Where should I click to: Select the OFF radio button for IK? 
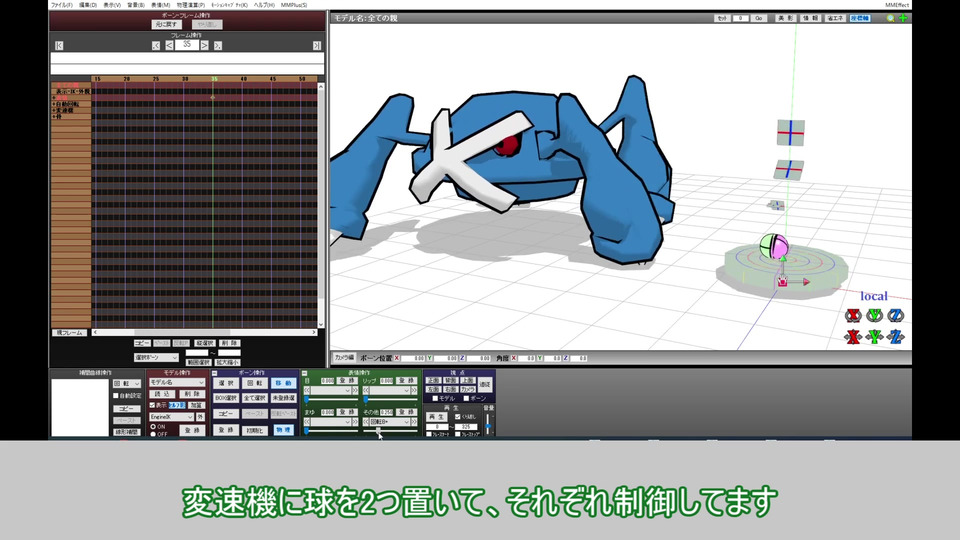[x=153, y=434]
